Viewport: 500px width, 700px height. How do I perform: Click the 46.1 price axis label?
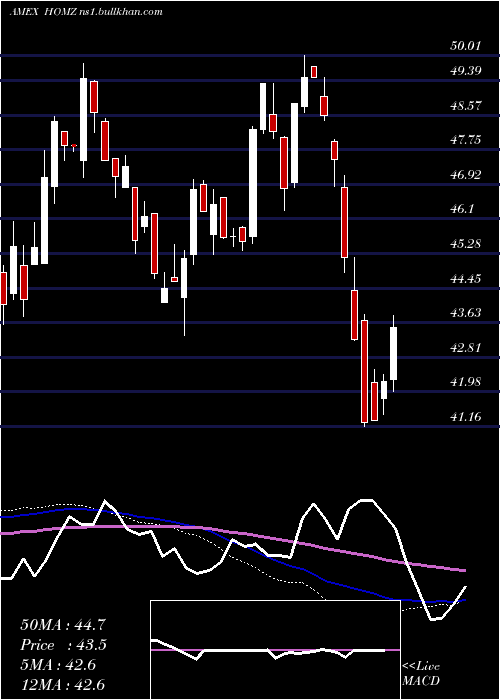[x=462, y=209]
